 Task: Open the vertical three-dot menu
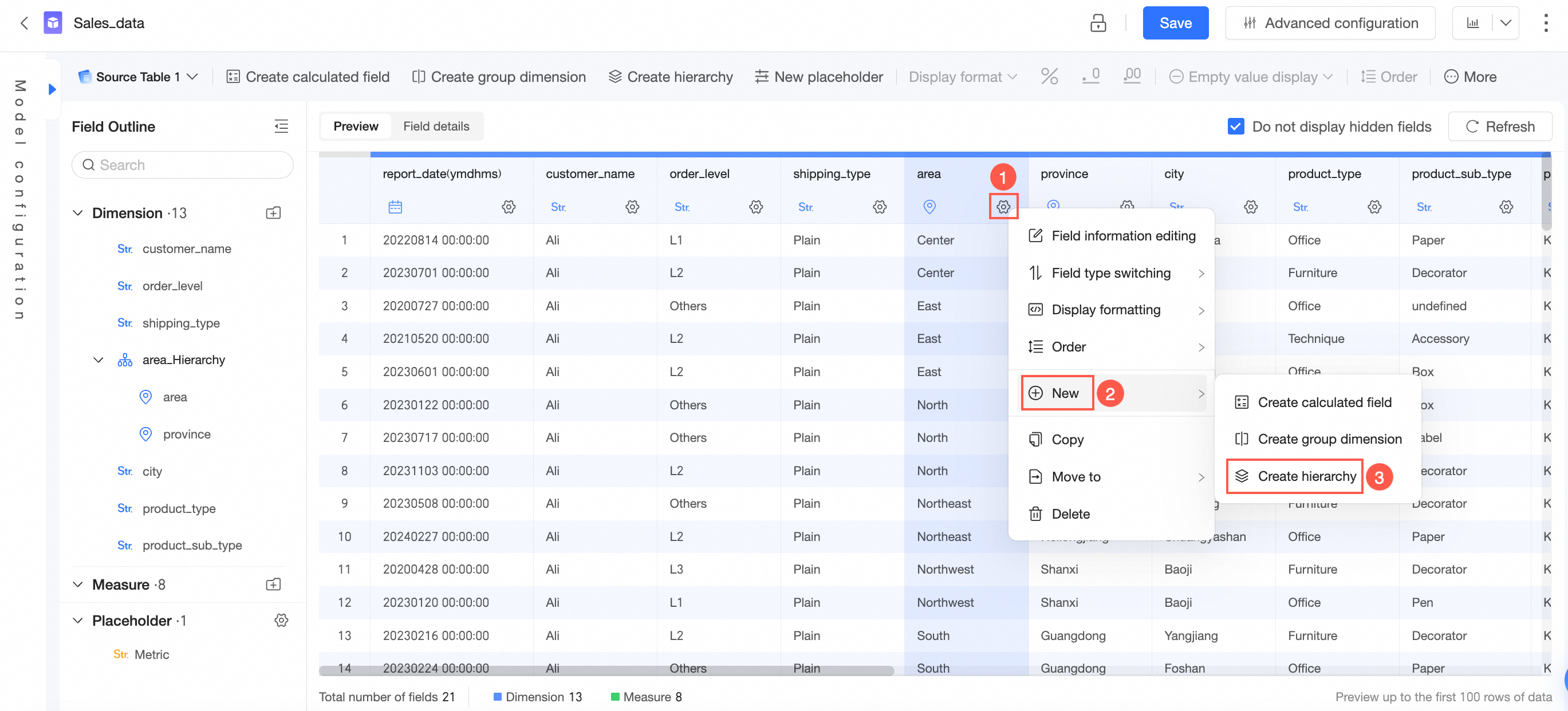1546,23
